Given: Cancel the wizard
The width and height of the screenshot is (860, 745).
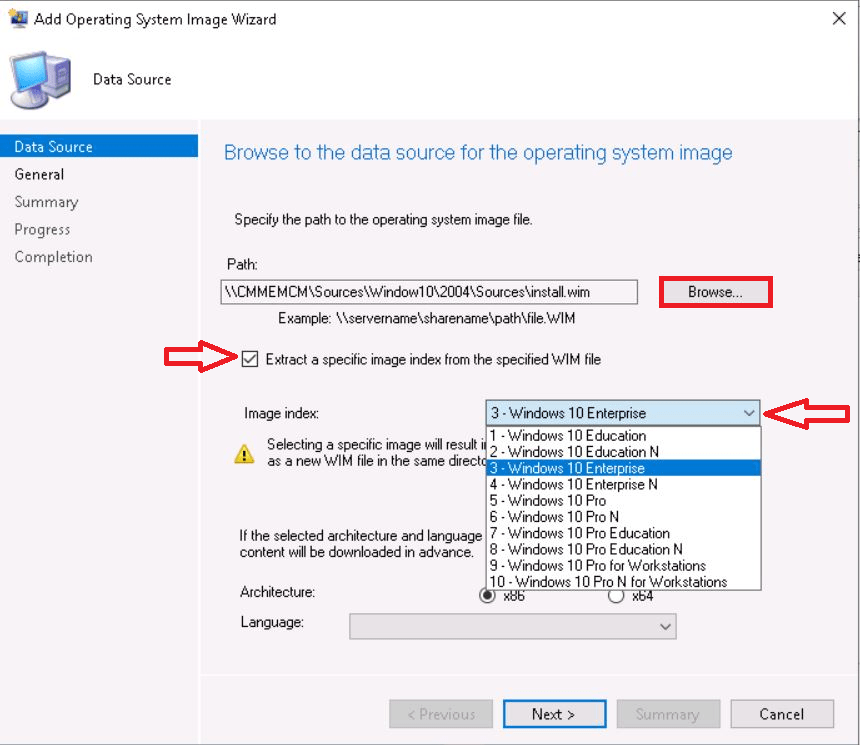Looking at the screenshot, I should click(781, 714).
